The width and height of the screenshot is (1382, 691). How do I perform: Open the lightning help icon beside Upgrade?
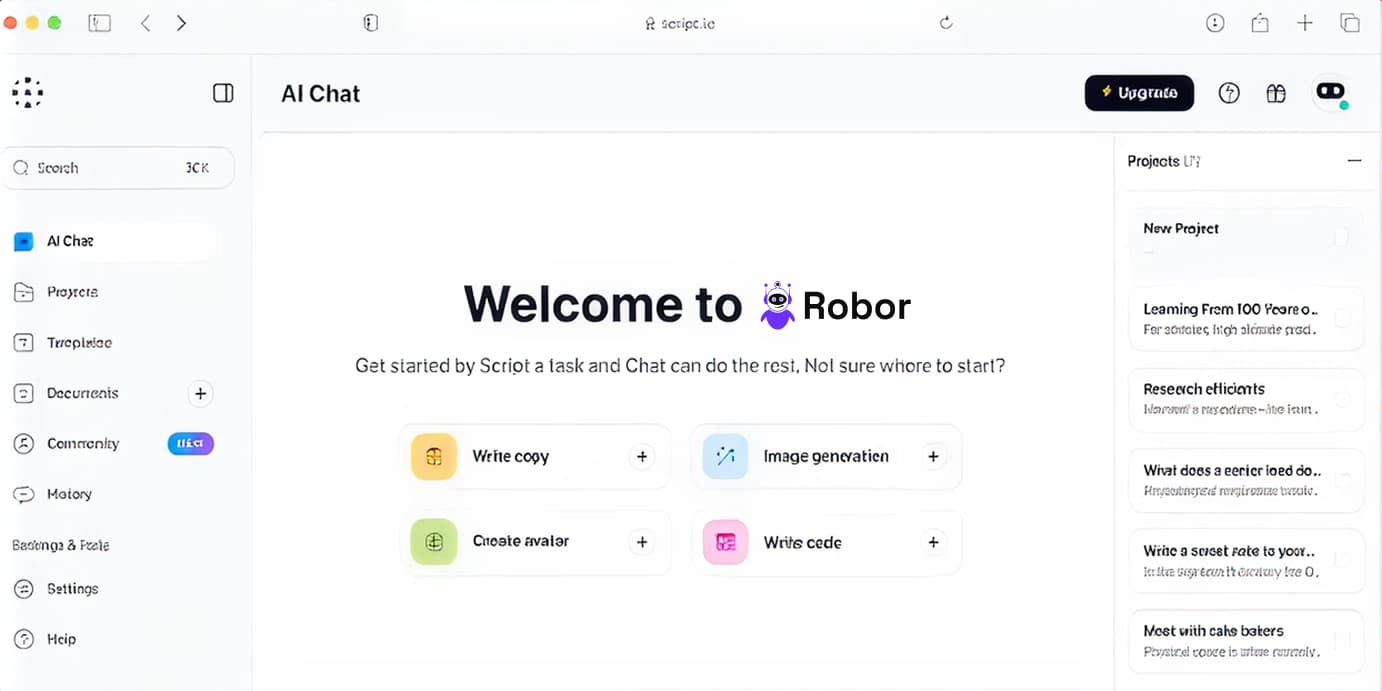(x=1229, y=93)
